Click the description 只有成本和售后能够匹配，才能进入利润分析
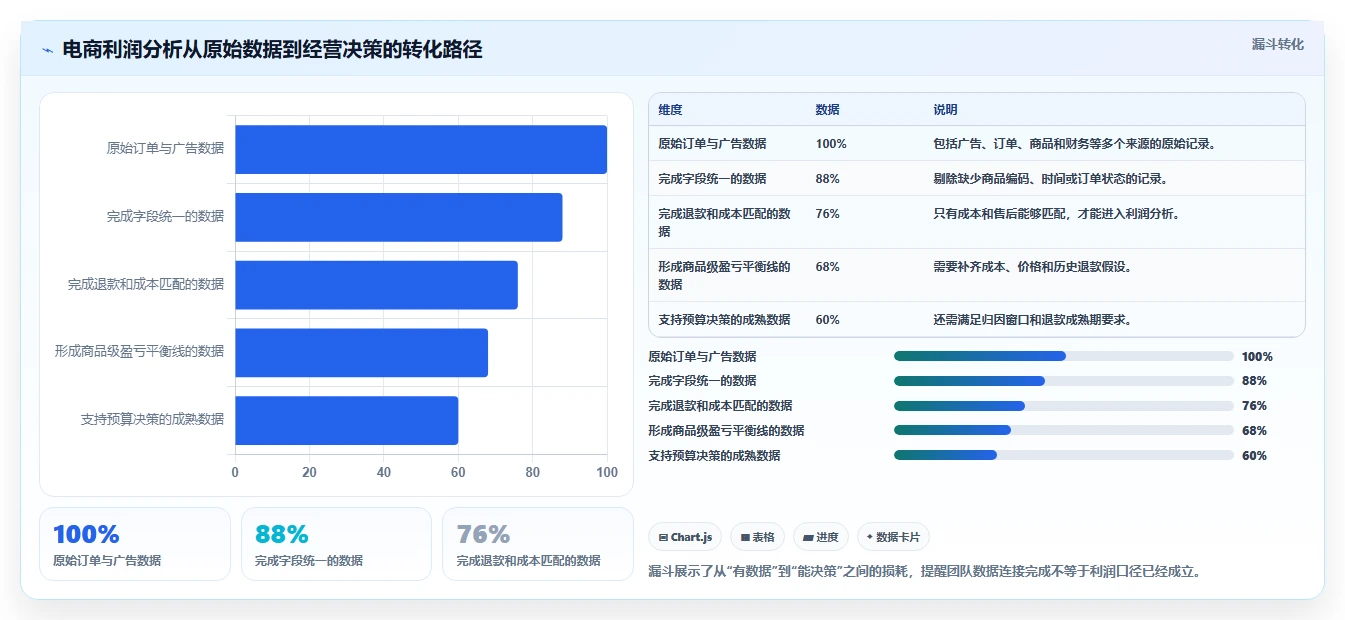Screen dimensions: 1345x620 click(1056, 213)
